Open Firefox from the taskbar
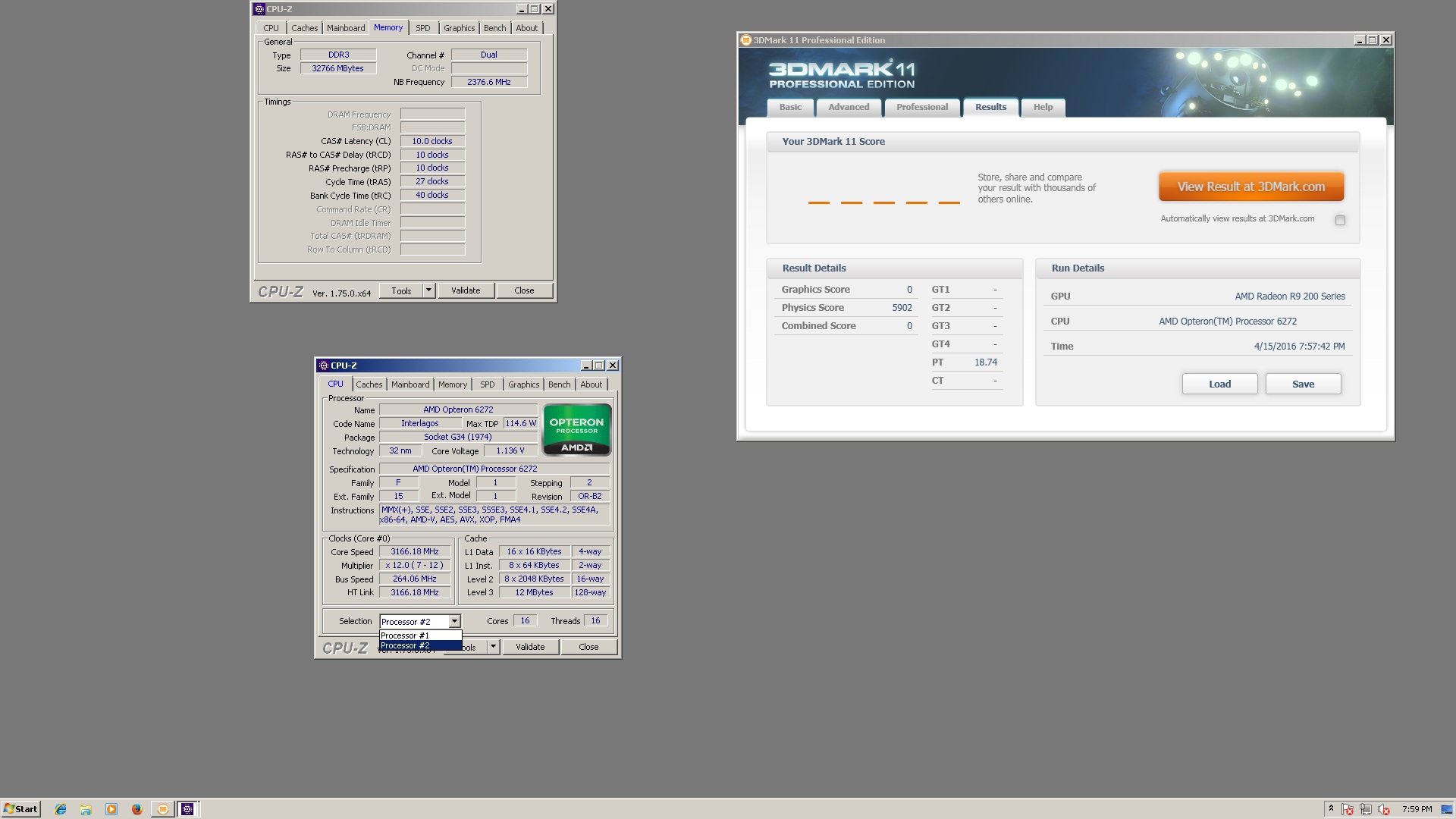This screenshot has width=1456, height=819. click(x=136, y=809)
